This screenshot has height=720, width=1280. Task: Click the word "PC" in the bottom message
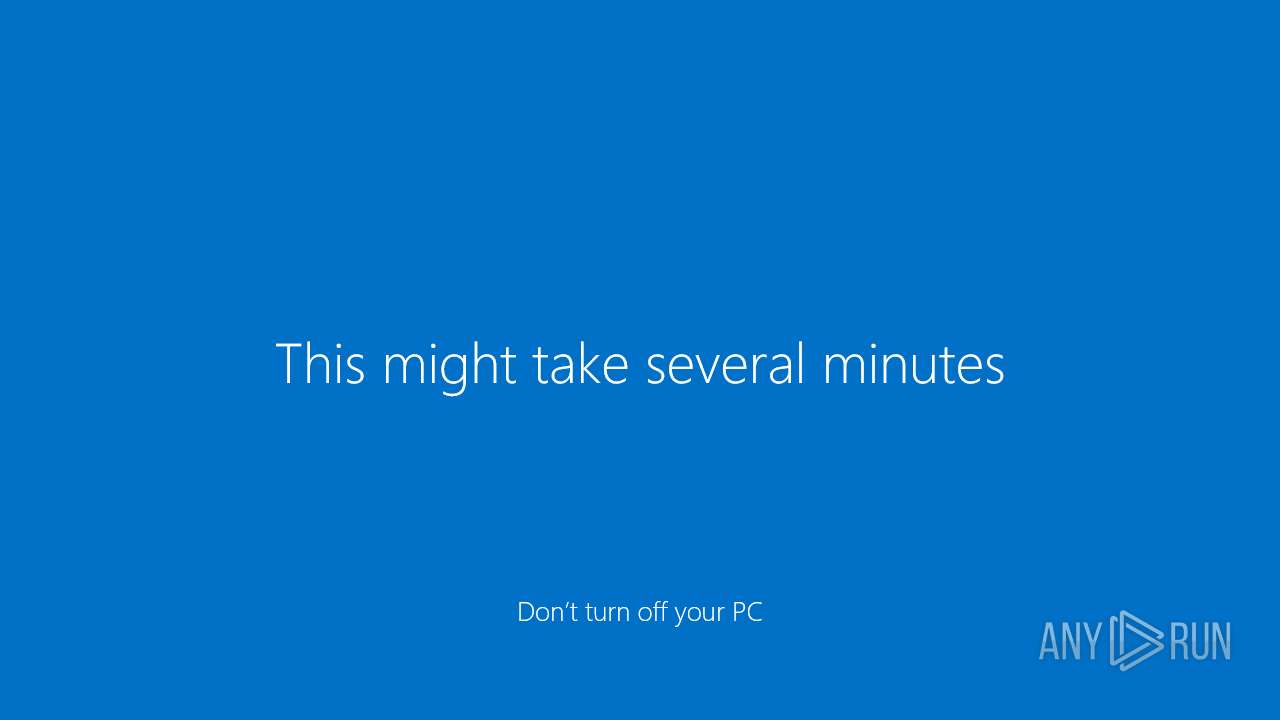pos(747,611)
